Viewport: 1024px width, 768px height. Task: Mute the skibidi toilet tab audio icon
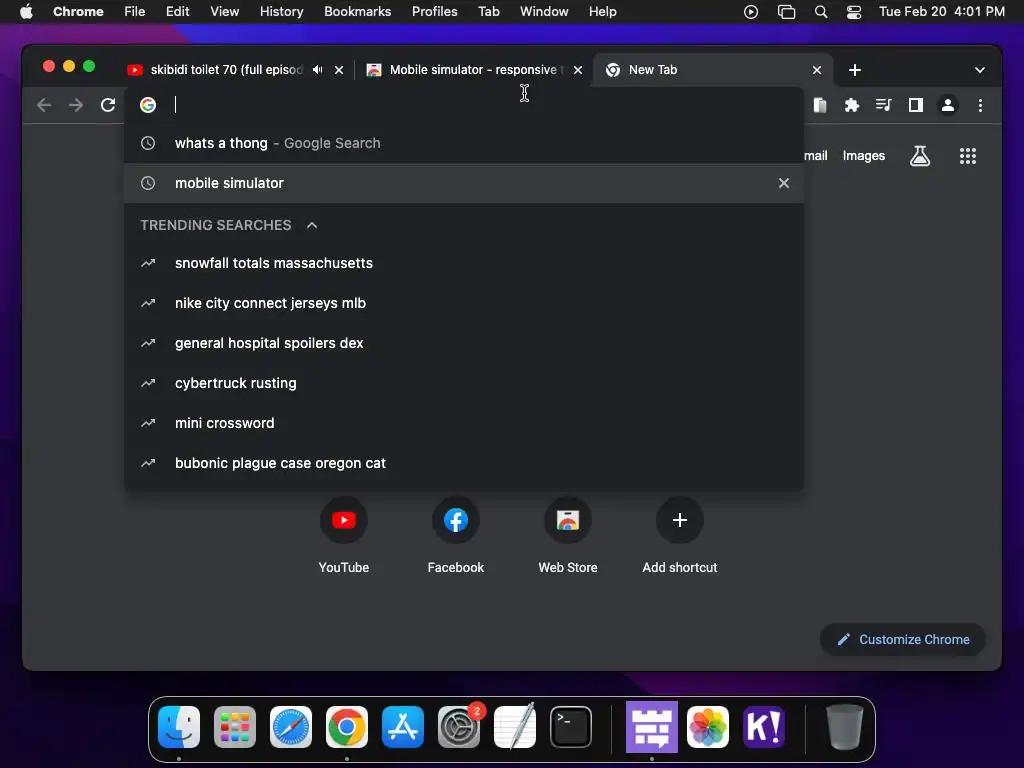click(x=317, y=70)
